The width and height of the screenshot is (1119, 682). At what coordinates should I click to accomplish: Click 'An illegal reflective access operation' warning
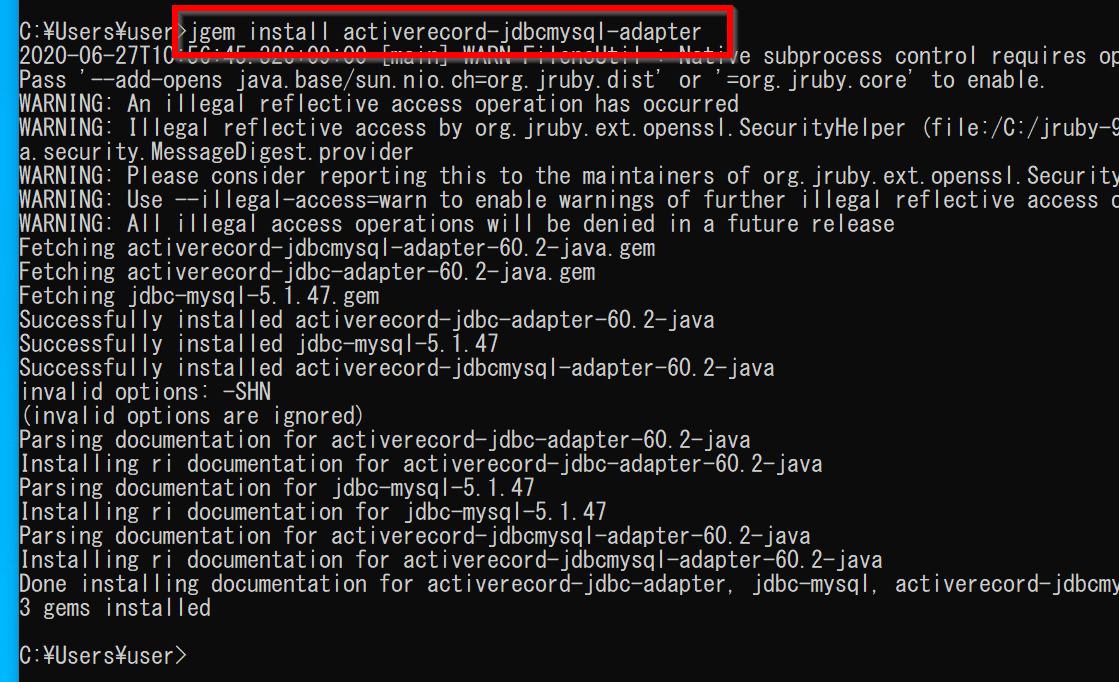pos(379,104)
